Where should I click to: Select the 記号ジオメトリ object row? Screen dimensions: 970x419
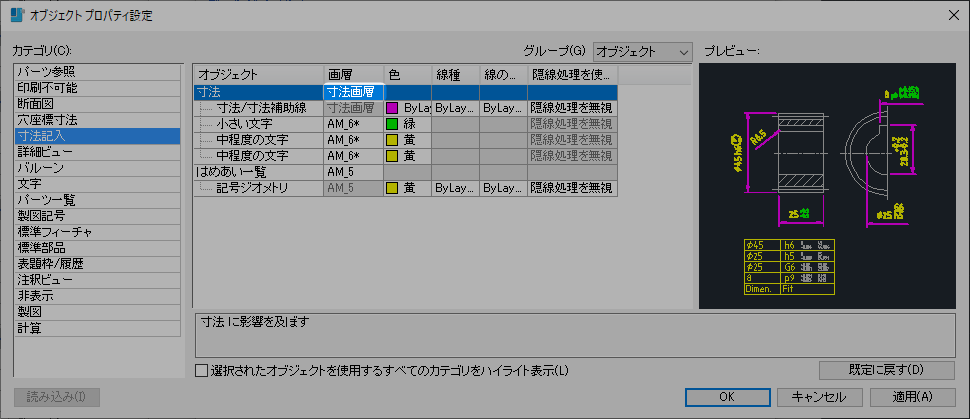(259, 188)
